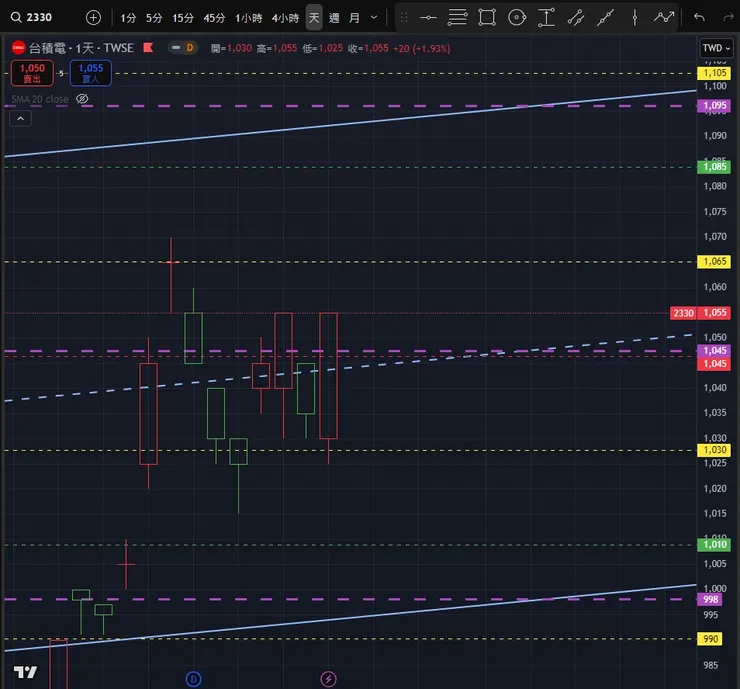Switch to the 45分 timeframe
The height and width of the screenshot is (689, 740).
(214, 18)
